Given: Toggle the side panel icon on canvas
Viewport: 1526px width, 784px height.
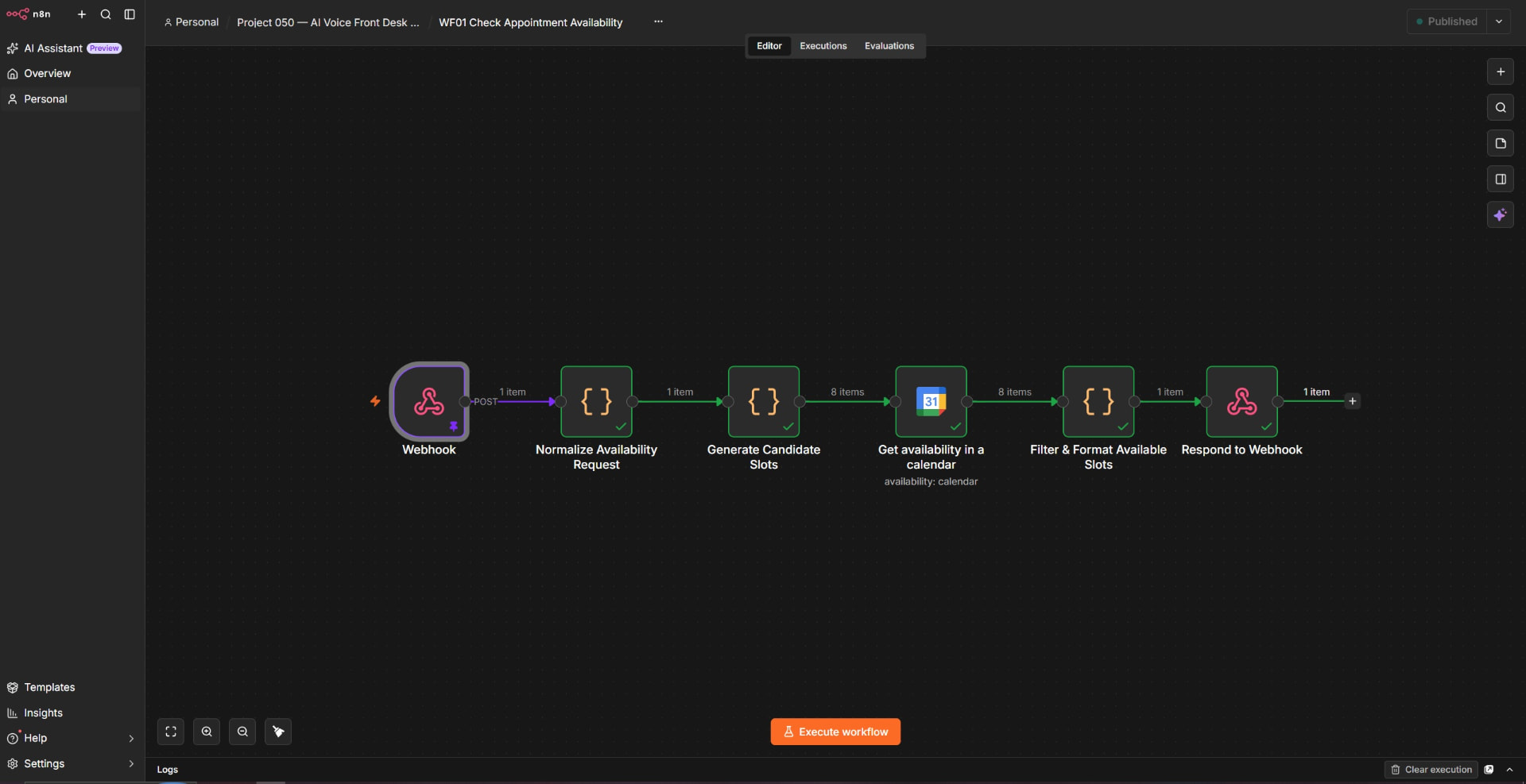Looking at the screenshot, I should [1501, 179].
